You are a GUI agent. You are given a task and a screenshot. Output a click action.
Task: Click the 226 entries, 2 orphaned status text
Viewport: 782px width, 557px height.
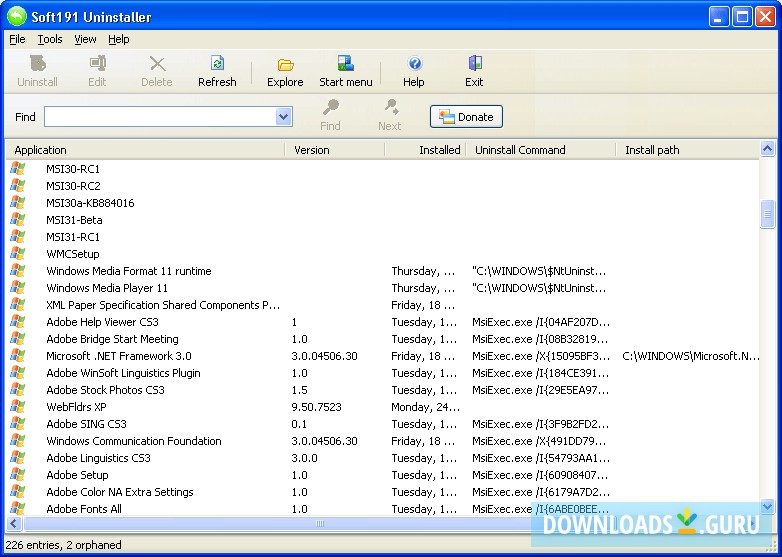point(64,545)
